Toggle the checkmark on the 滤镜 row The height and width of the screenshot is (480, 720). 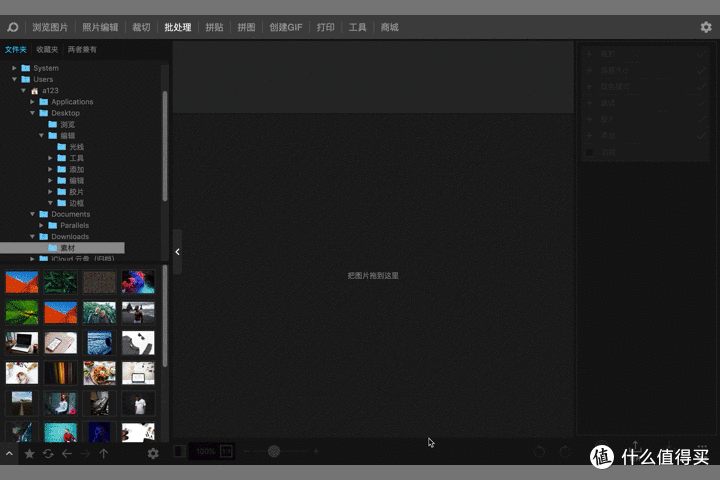pyautogui.click(x=701, y=103)
